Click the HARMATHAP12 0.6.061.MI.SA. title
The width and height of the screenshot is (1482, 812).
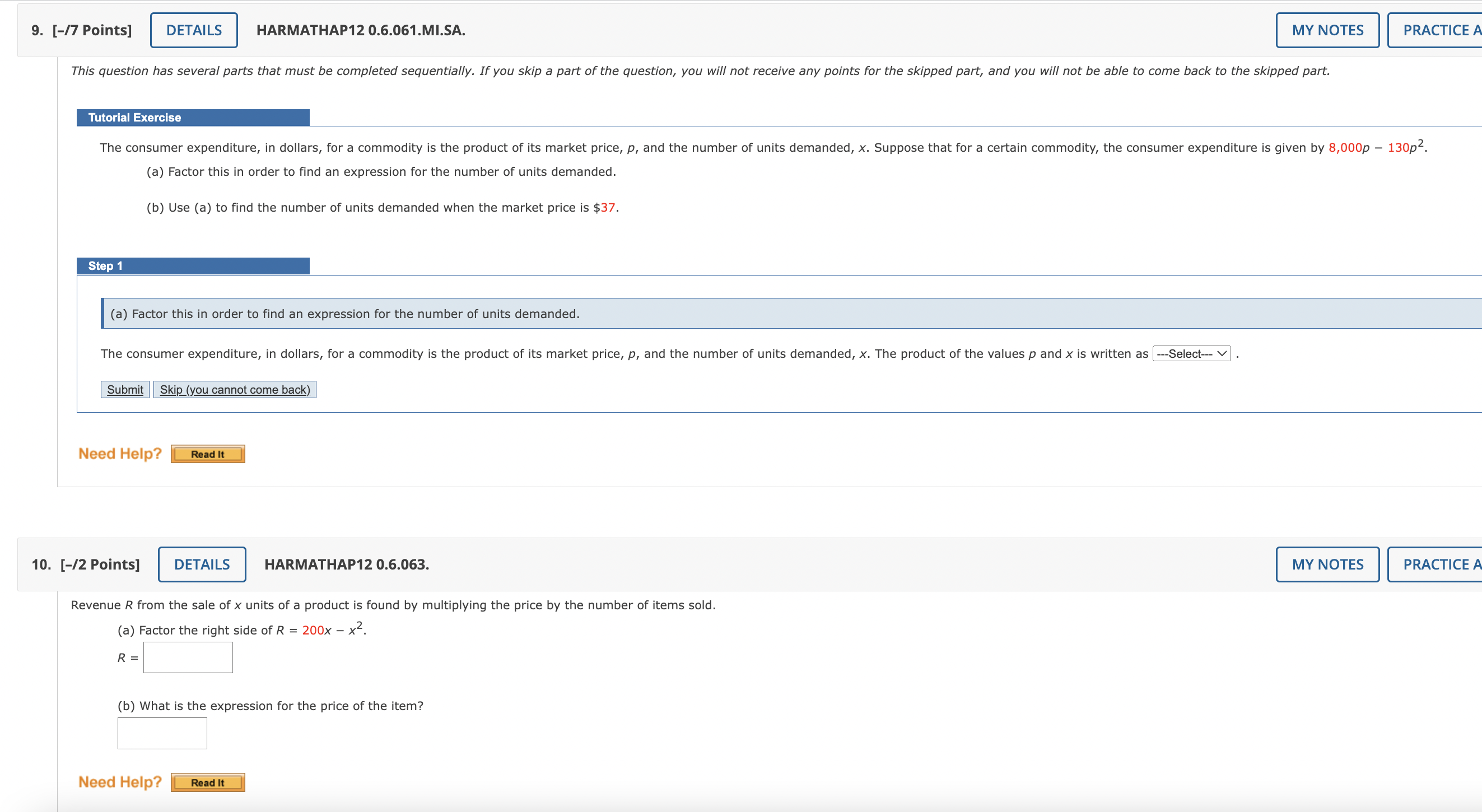361,30
